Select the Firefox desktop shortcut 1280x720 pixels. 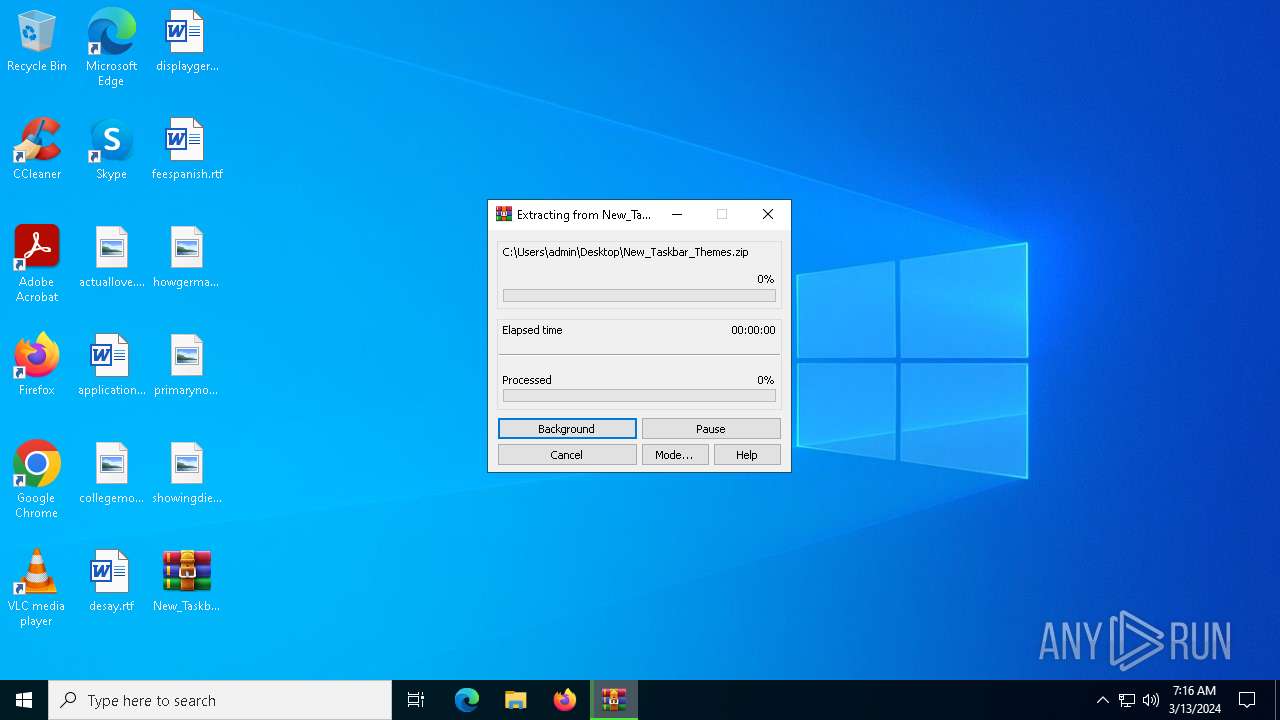coord(37,365)
